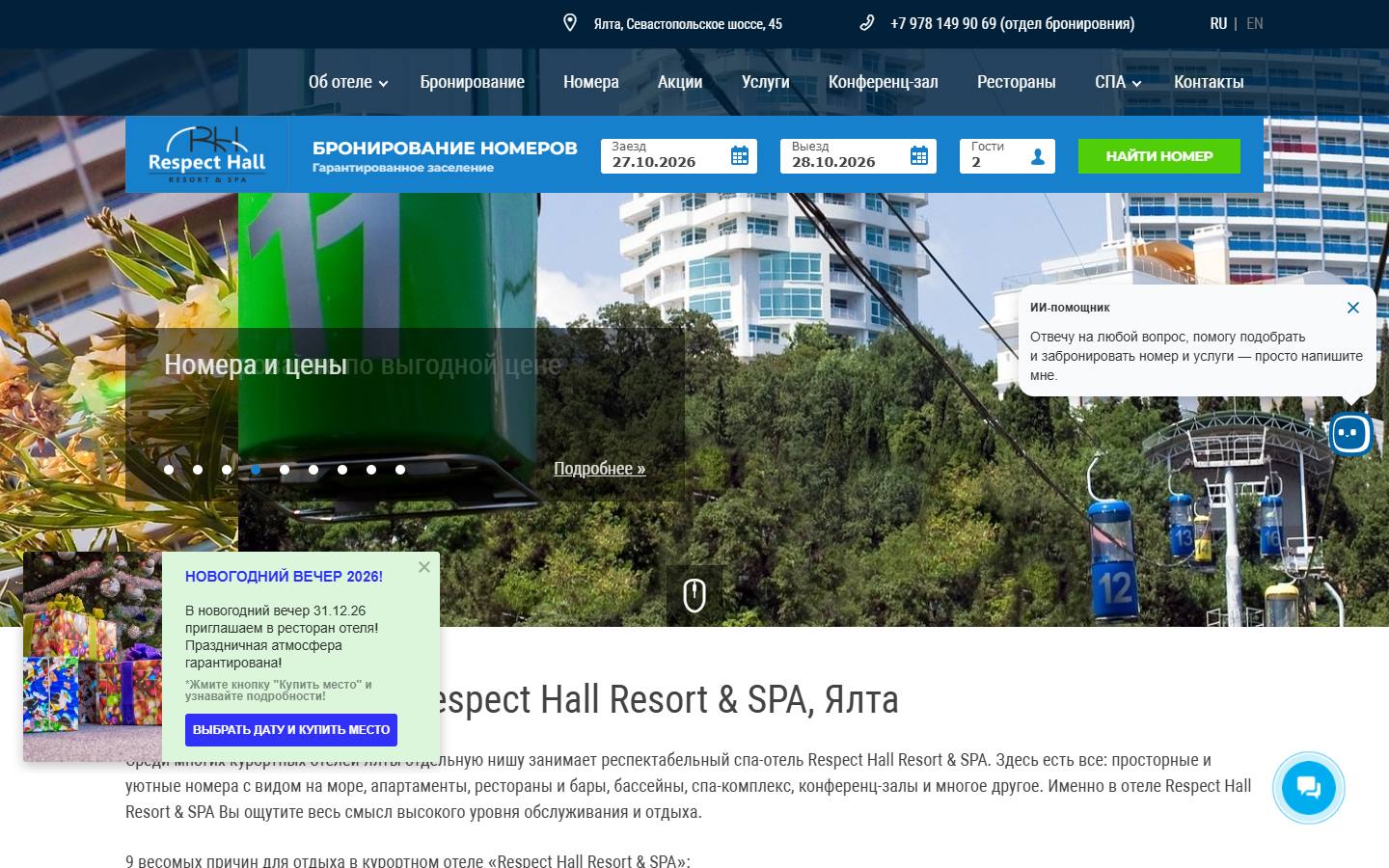
Task: Click the Ялта, Севастопольское шоссе address
Action: click(688, 24)
